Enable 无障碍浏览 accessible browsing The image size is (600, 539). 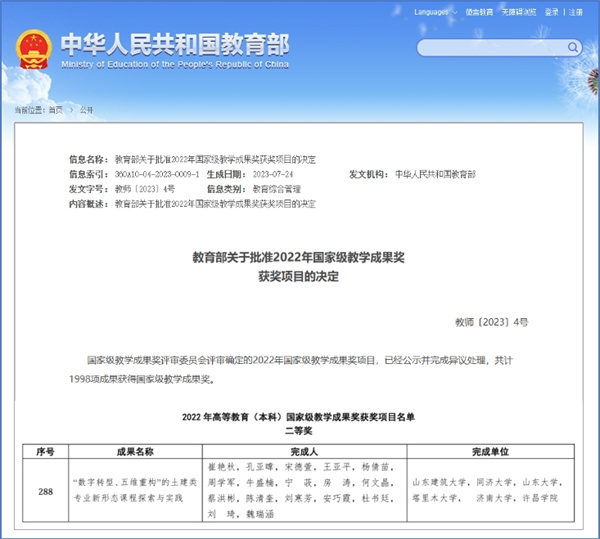(x=519, y=13)
